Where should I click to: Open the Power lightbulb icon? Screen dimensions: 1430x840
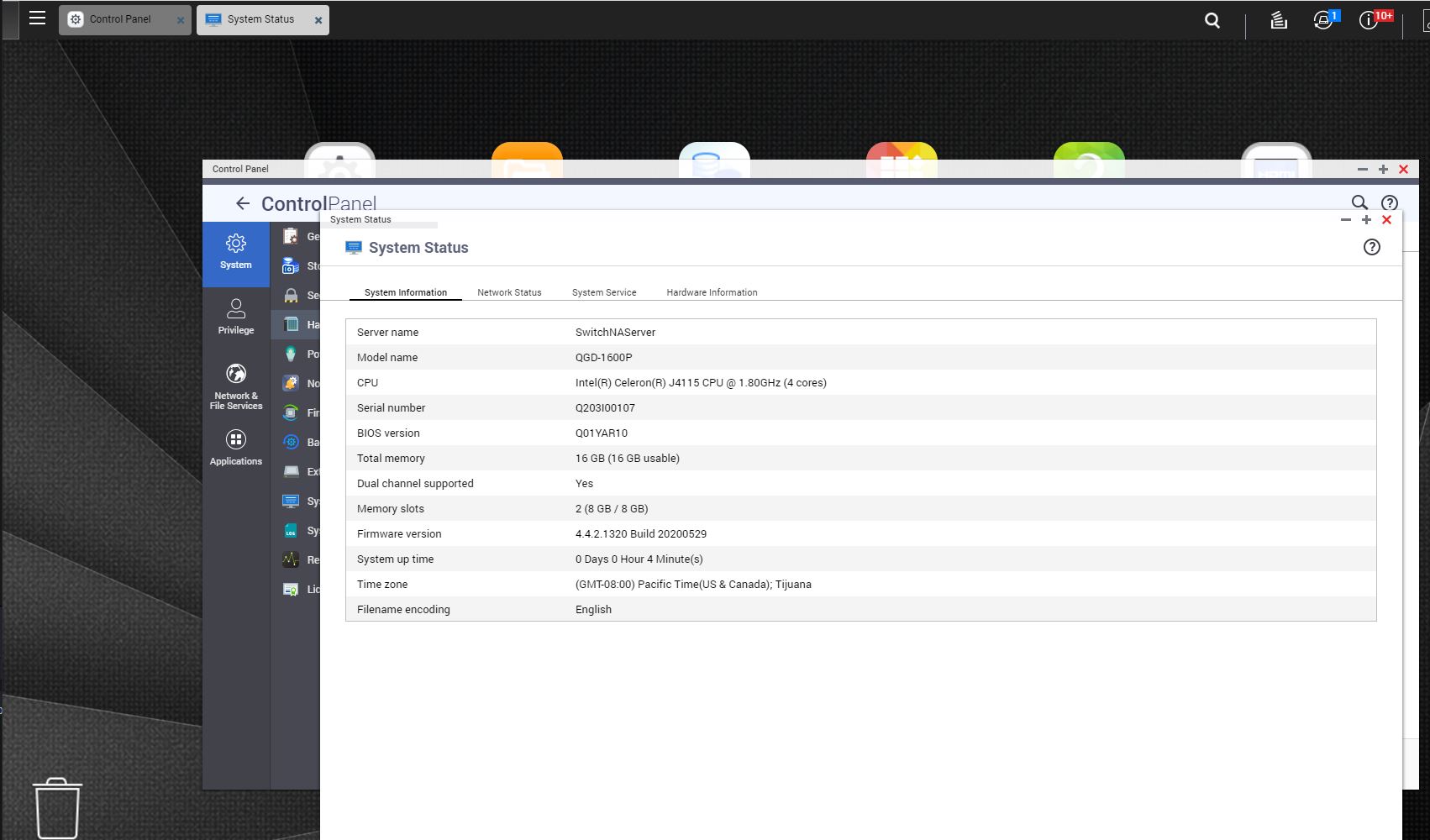tap(291, 354)
